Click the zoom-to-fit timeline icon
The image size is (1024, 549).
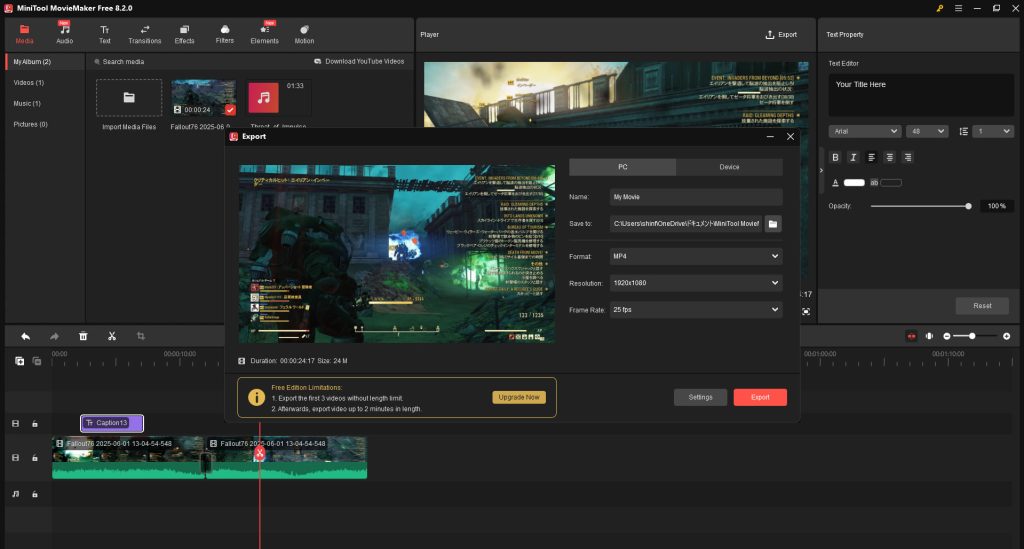coord(929,336)
